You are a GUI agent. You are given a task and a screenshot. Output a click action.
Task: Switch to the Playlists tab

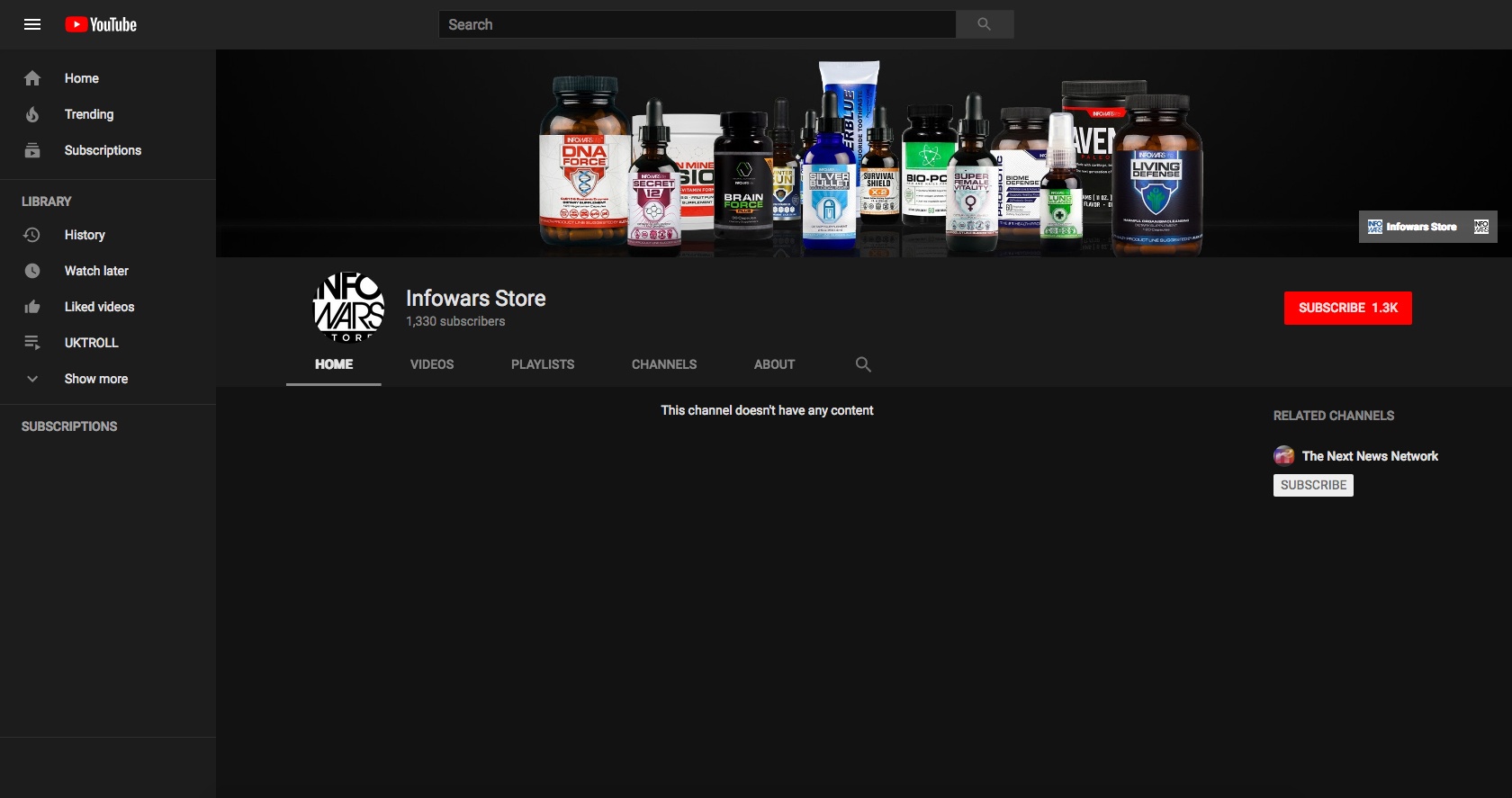point(543,364)
